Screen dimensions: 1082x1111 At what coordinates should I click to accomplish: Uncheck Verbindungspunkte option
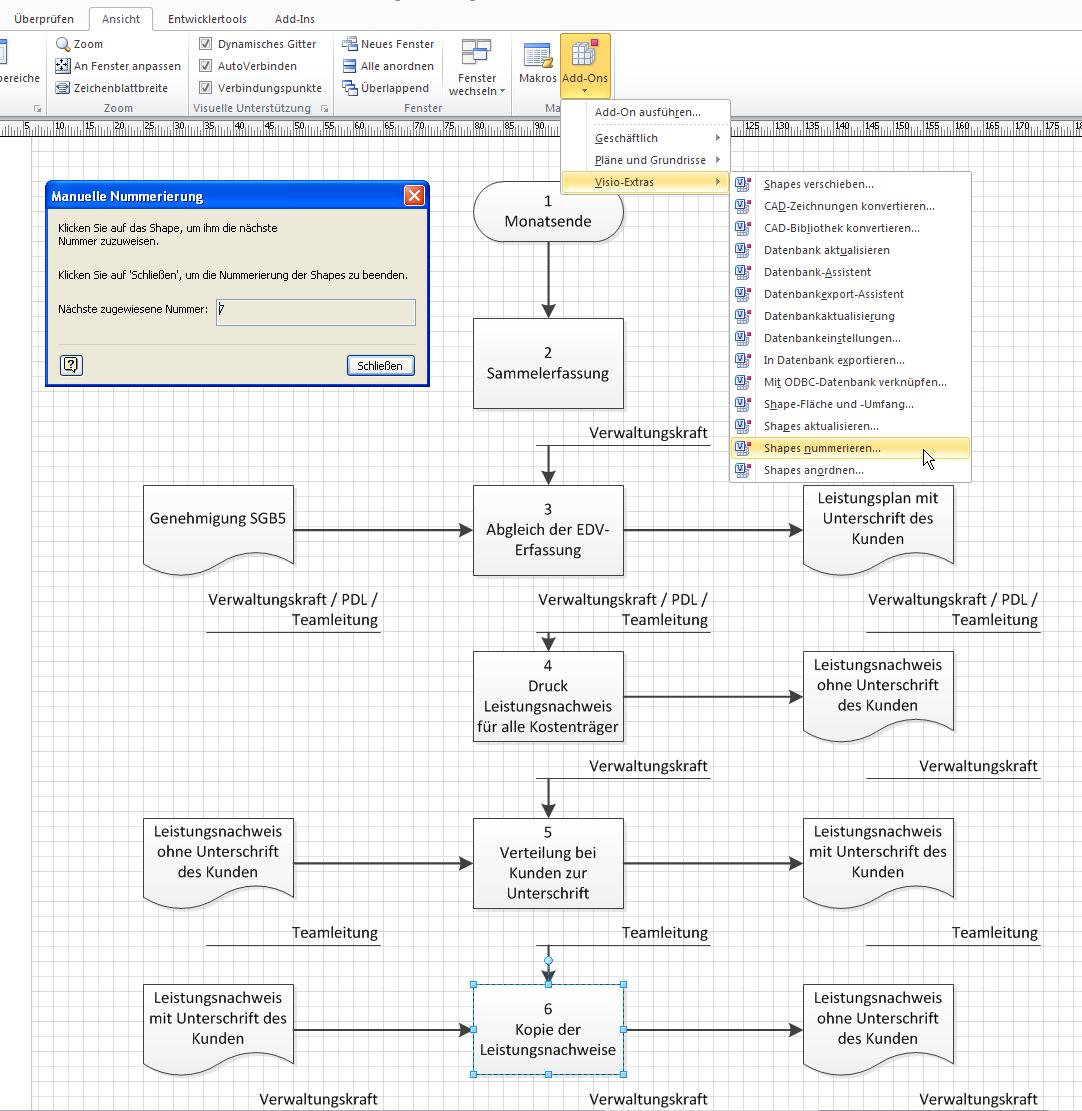[x=205, y=88]
